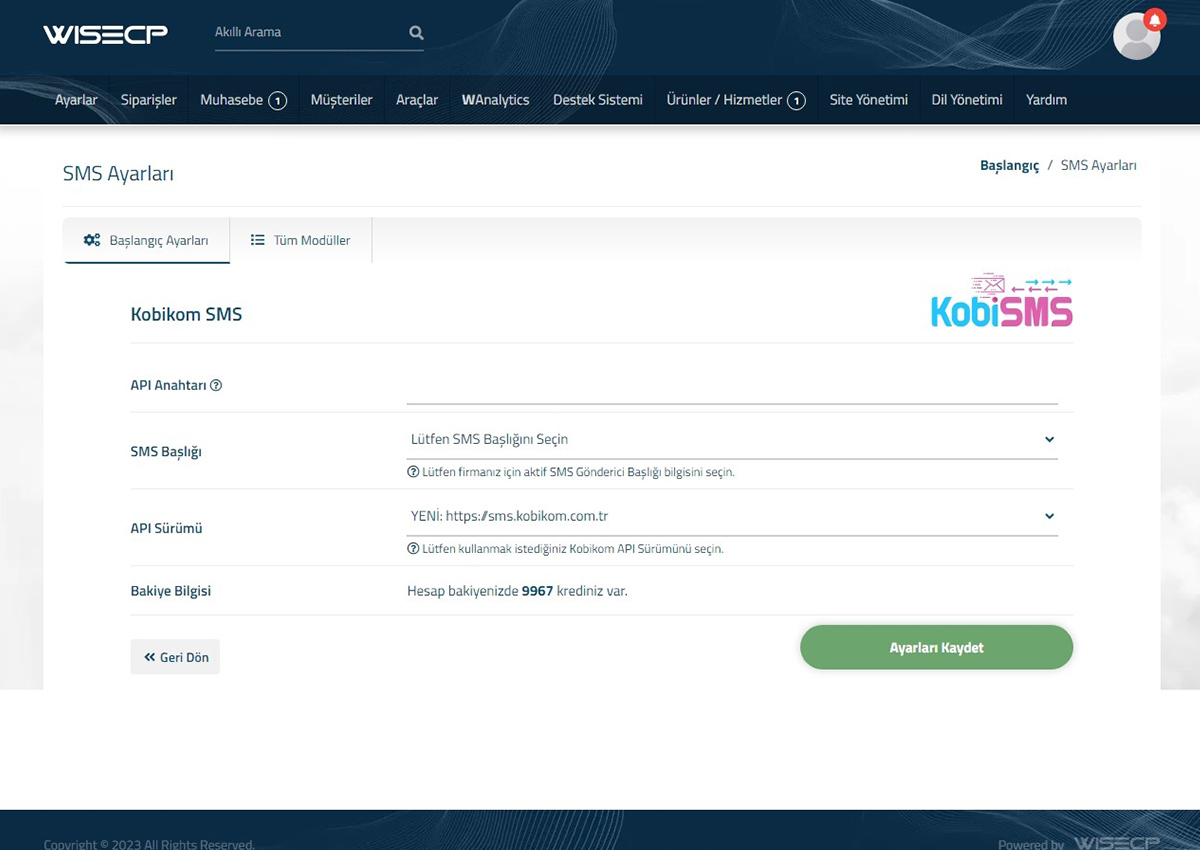This screenshot has height=850, width=1200.
Task: Open the Ayarlar menu
Action: coord(76,100)
